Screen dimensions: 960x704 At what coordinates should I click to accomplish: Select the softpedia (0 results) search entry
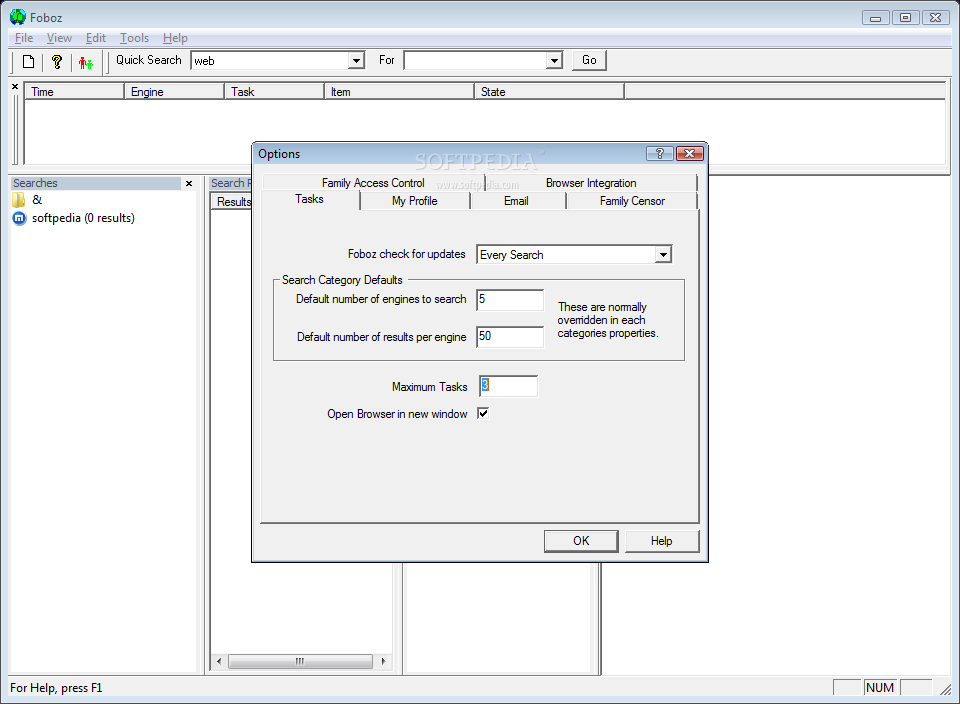tap(83, 218)
